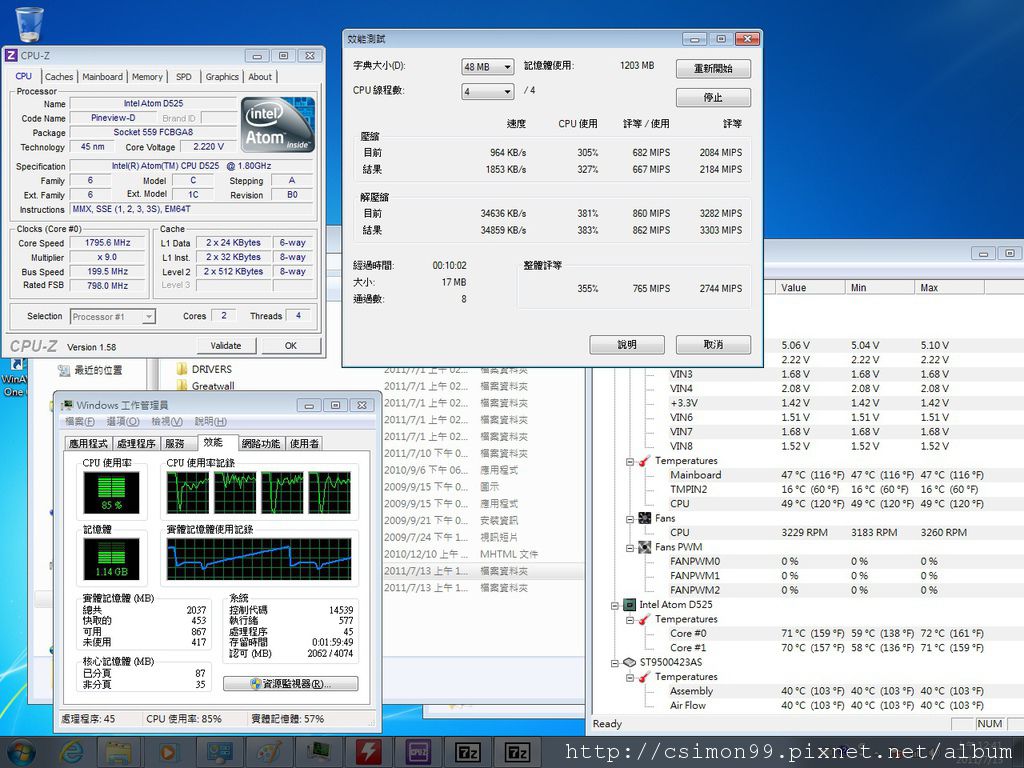The width and height of the screenshot is (1024, 768).
Task: Switch to the 處理程序 tab in Task Manager
Action: click(136, 443)
